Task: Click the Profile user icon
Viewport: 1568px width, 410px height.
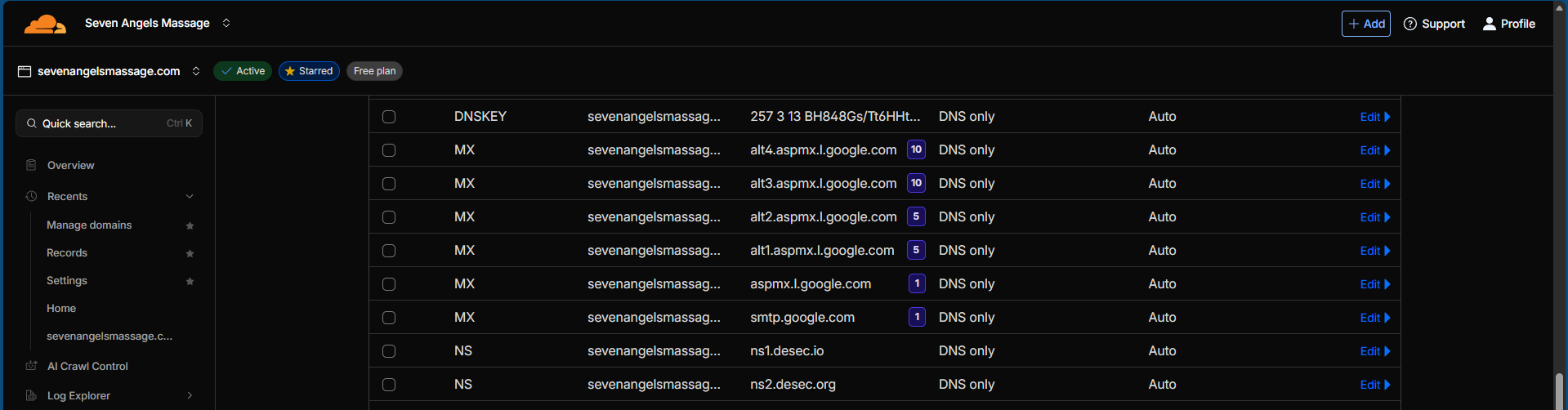Action: [1489, 24]
